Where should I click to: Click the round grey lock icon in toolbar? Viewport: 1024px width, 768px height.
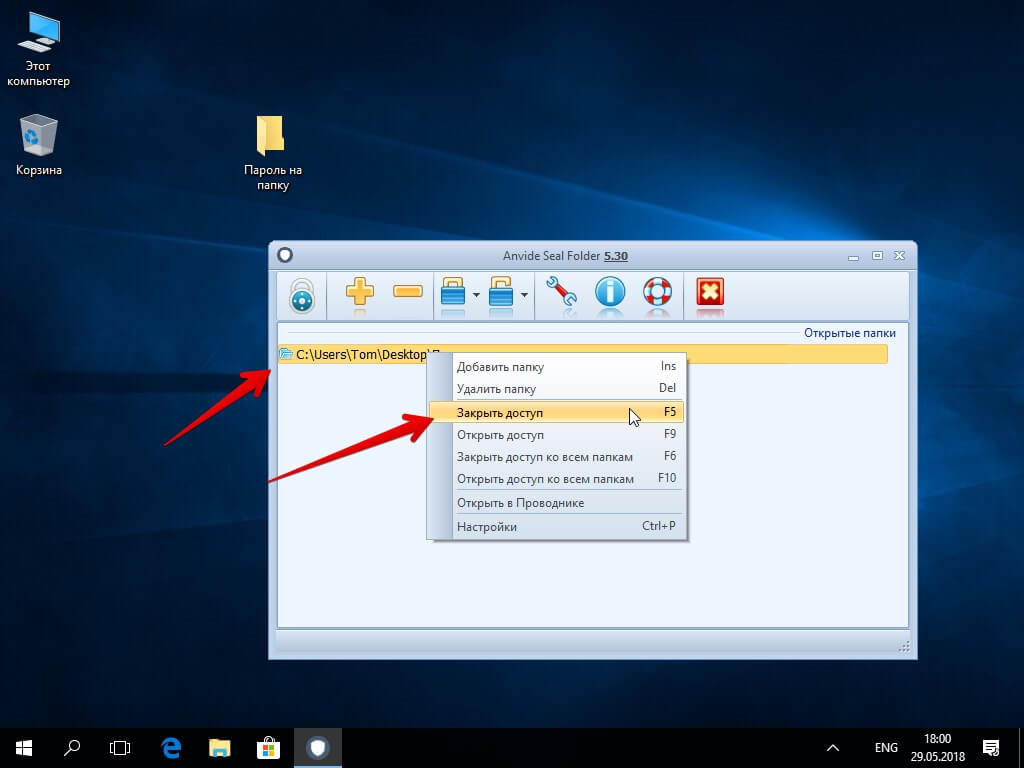pyautogui.click(x=302, y=296)
